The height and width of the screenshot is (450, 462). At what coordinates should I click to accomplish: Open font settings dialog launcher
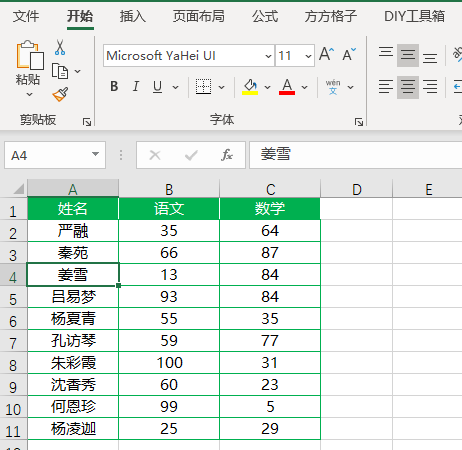[359, 122]
